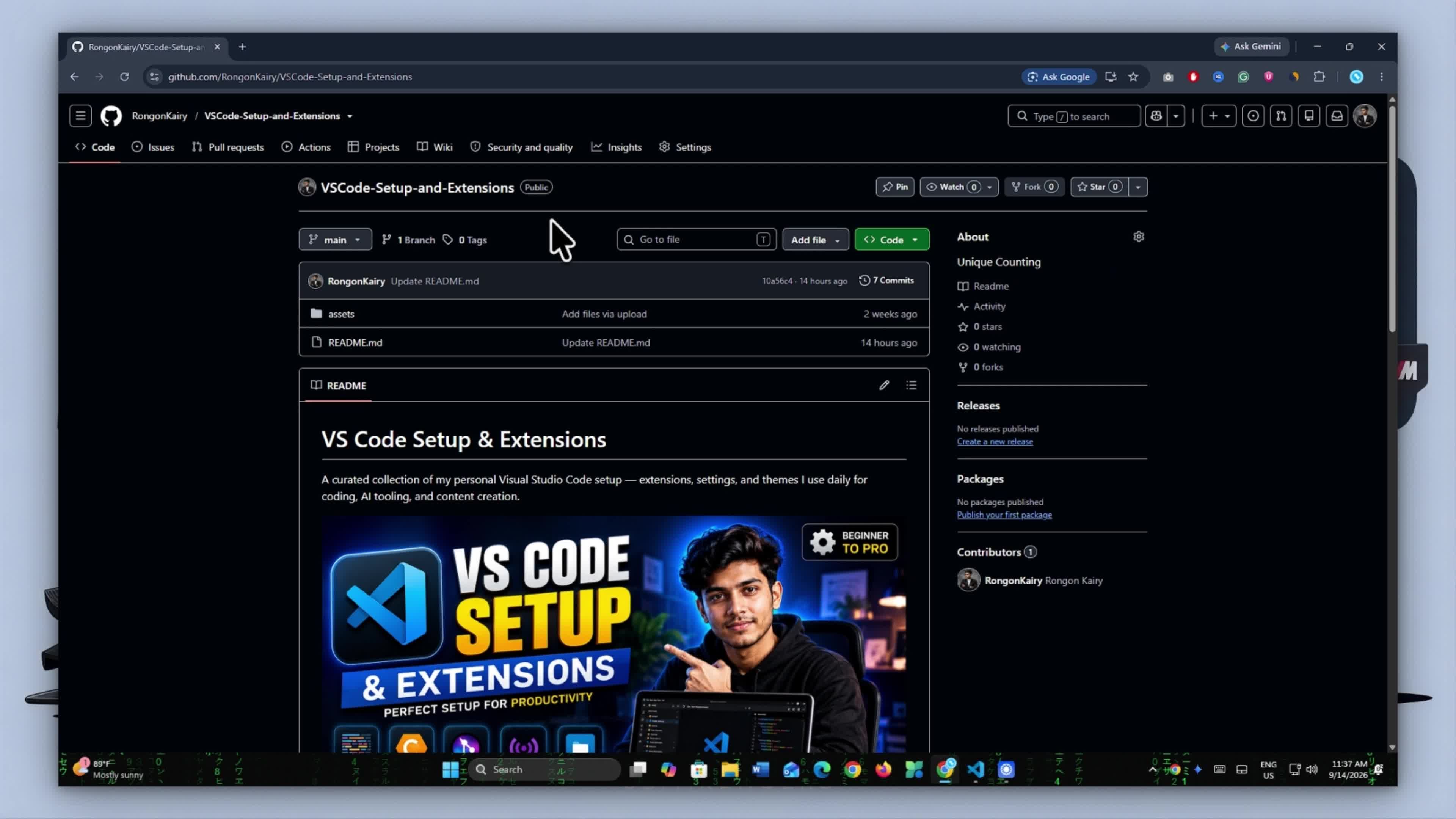Viewport: 1456px width, 819px height.
Task: Launch Visual Studio Code from the taskbar
Action: (x=976, y=769)
